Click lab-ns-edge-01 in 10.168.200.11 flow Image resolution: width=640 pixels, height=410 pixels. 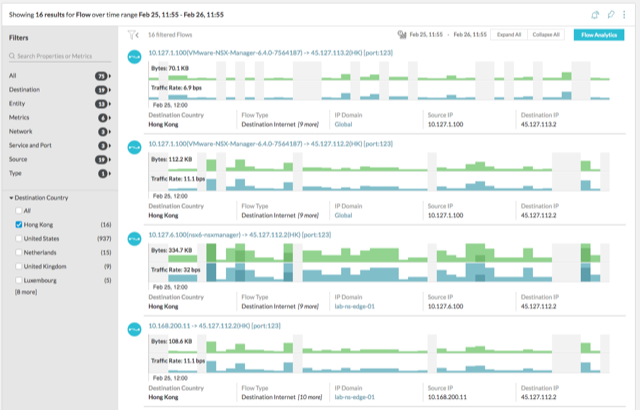[354, 397]
